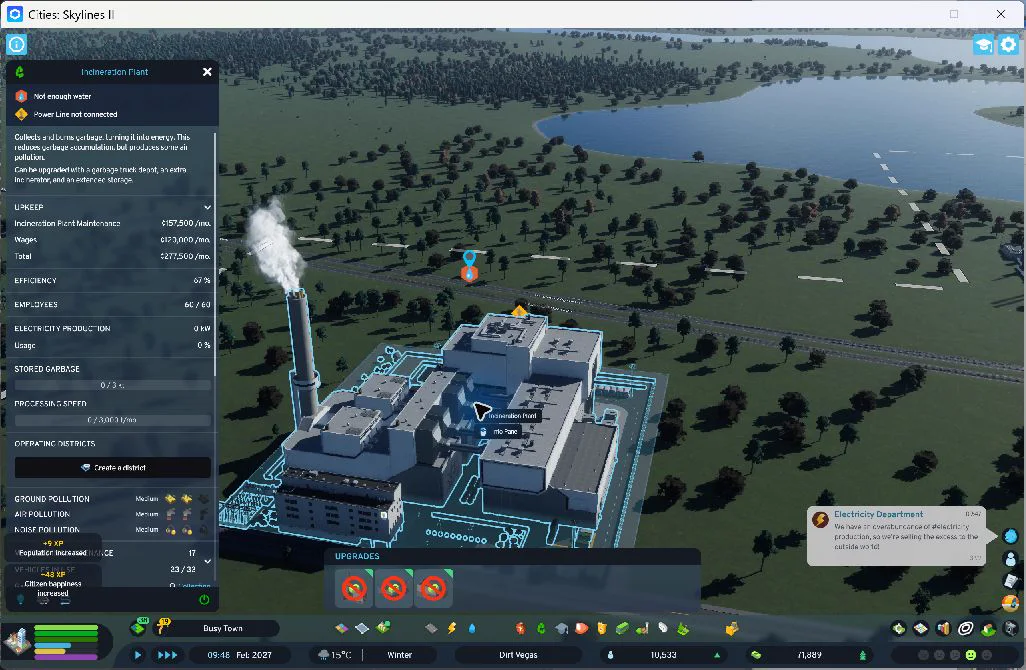
Task: Open the bottom-right economy icon
Action: [x=943, y=628]
